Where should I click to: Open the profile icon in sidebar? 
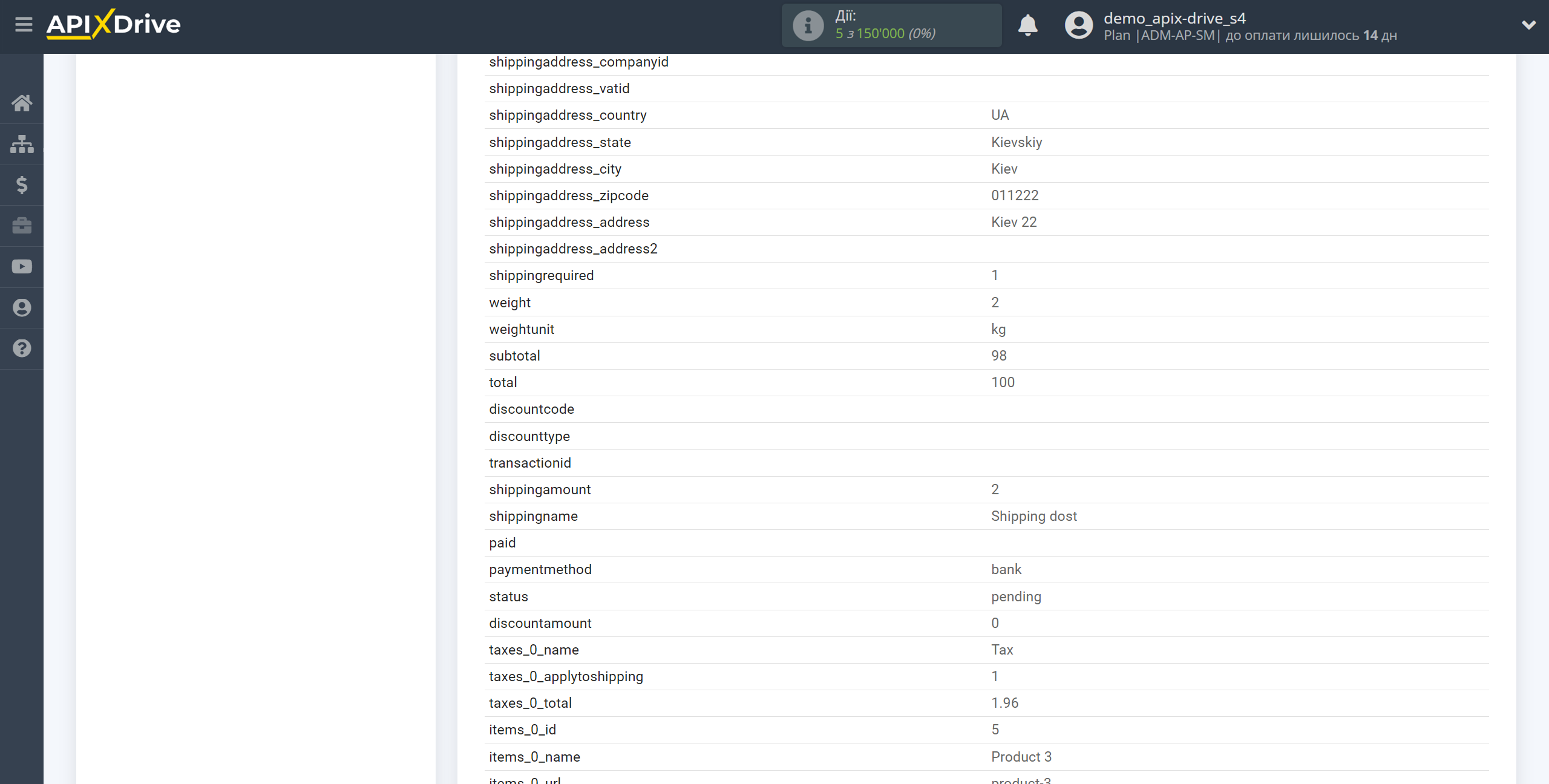tap(22, 307)
